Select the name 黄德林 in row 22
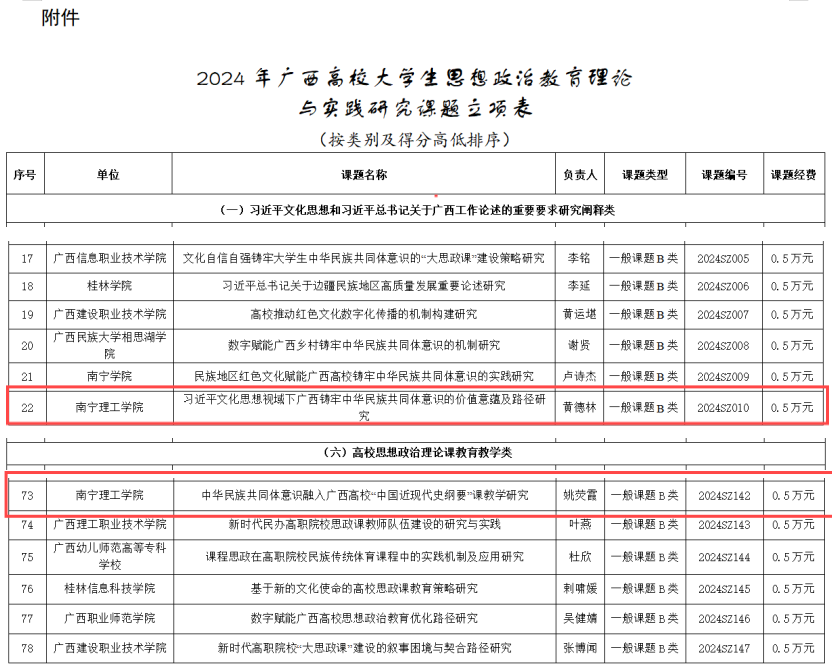 [580, 407]
